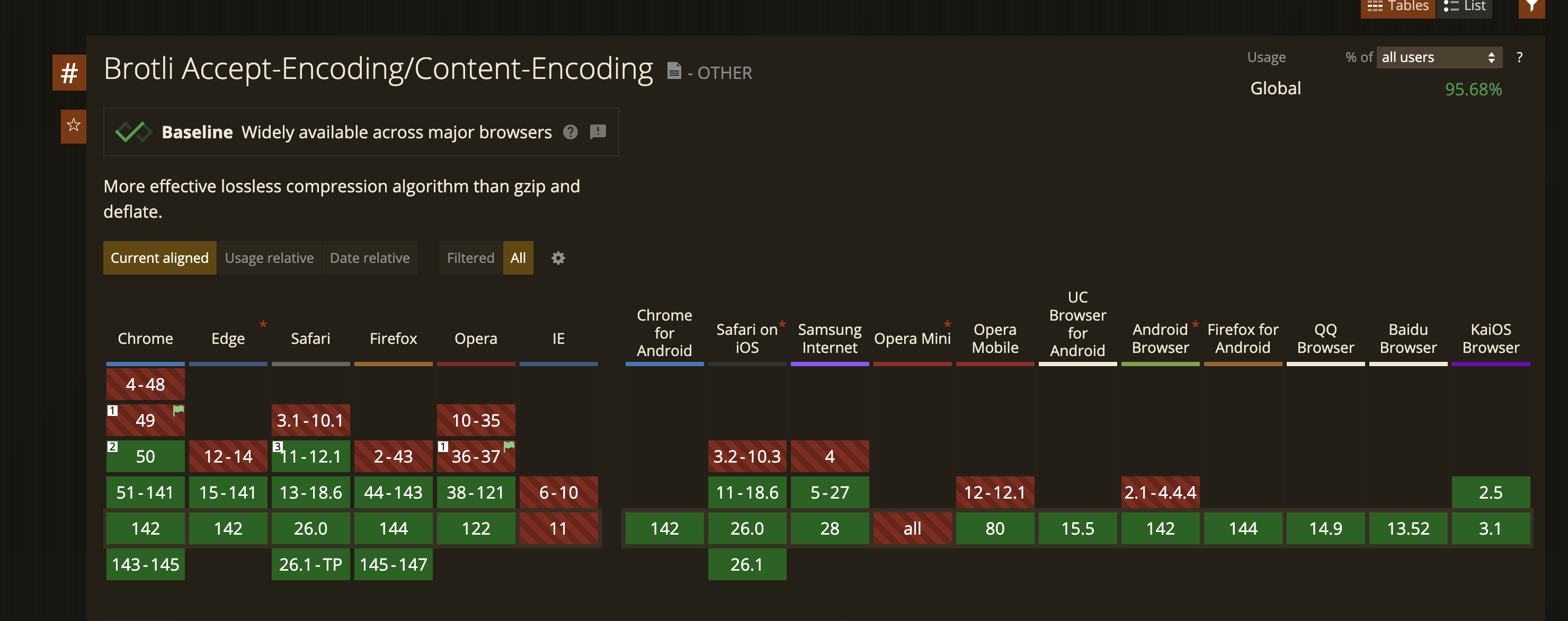Switch to Date relative view
This screenshot has width=1568, height=621.
(x=369, y=258)
